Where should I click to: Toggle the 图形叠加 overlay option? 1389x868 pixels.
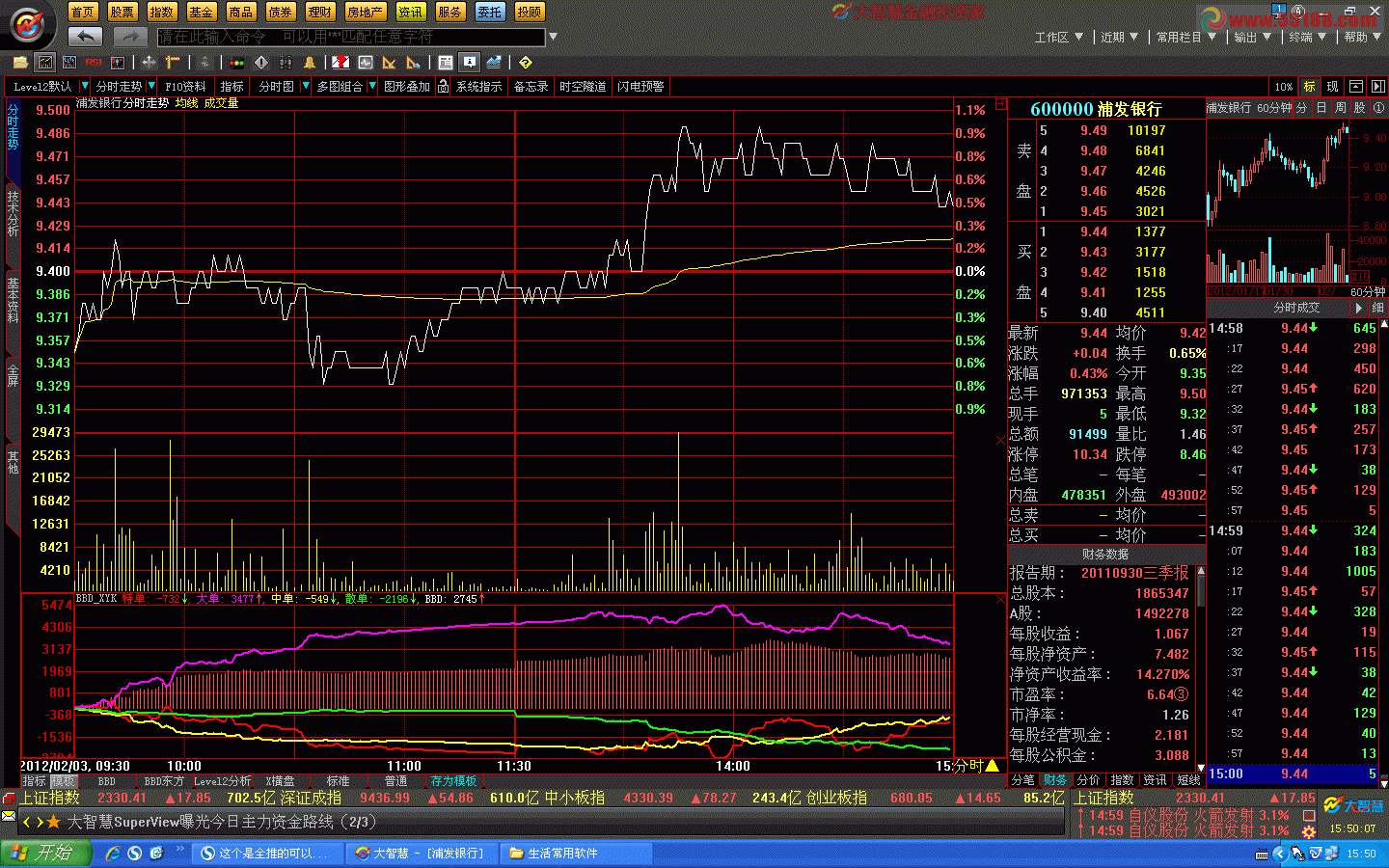click(x=406, y=87)
